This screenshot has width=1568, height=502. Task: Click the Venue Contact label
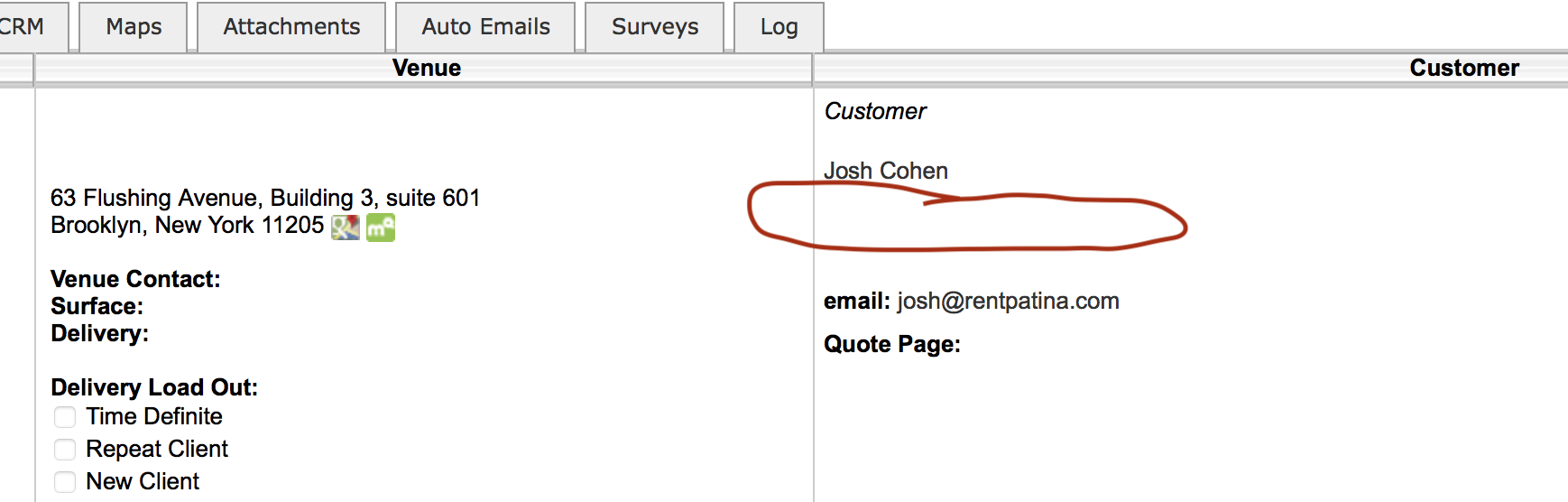135,279
